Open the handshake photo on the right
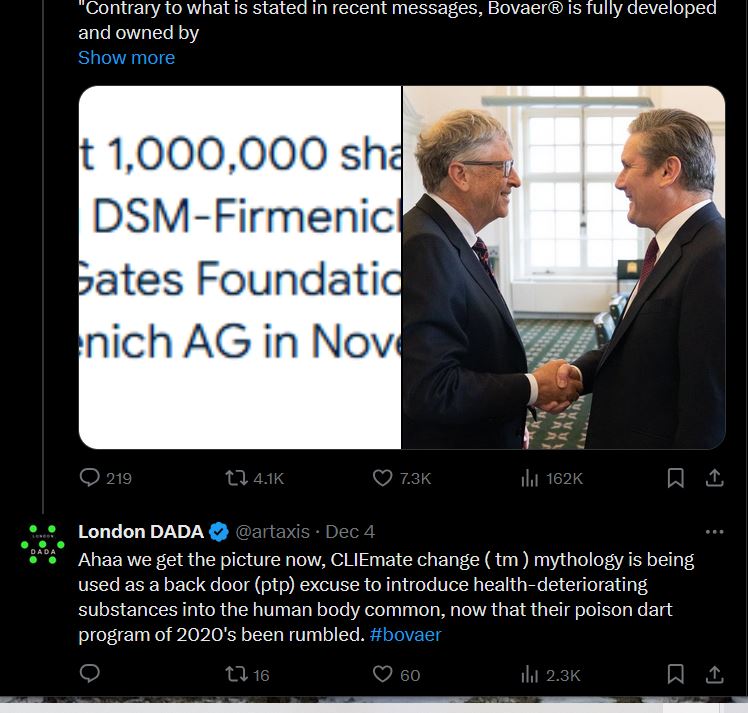Image resolution: width=748 pixels, height=713 pixels. 564,267
